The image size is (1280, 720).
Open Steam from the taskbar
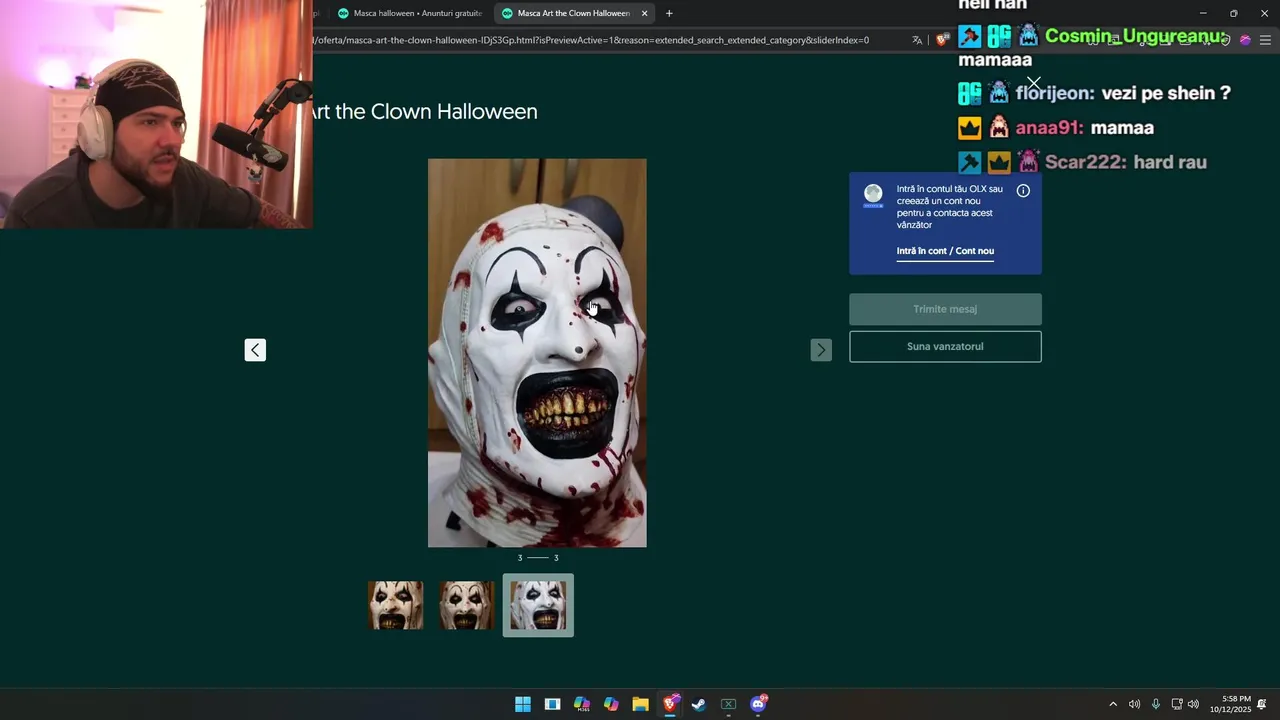[x=699, y=704]
